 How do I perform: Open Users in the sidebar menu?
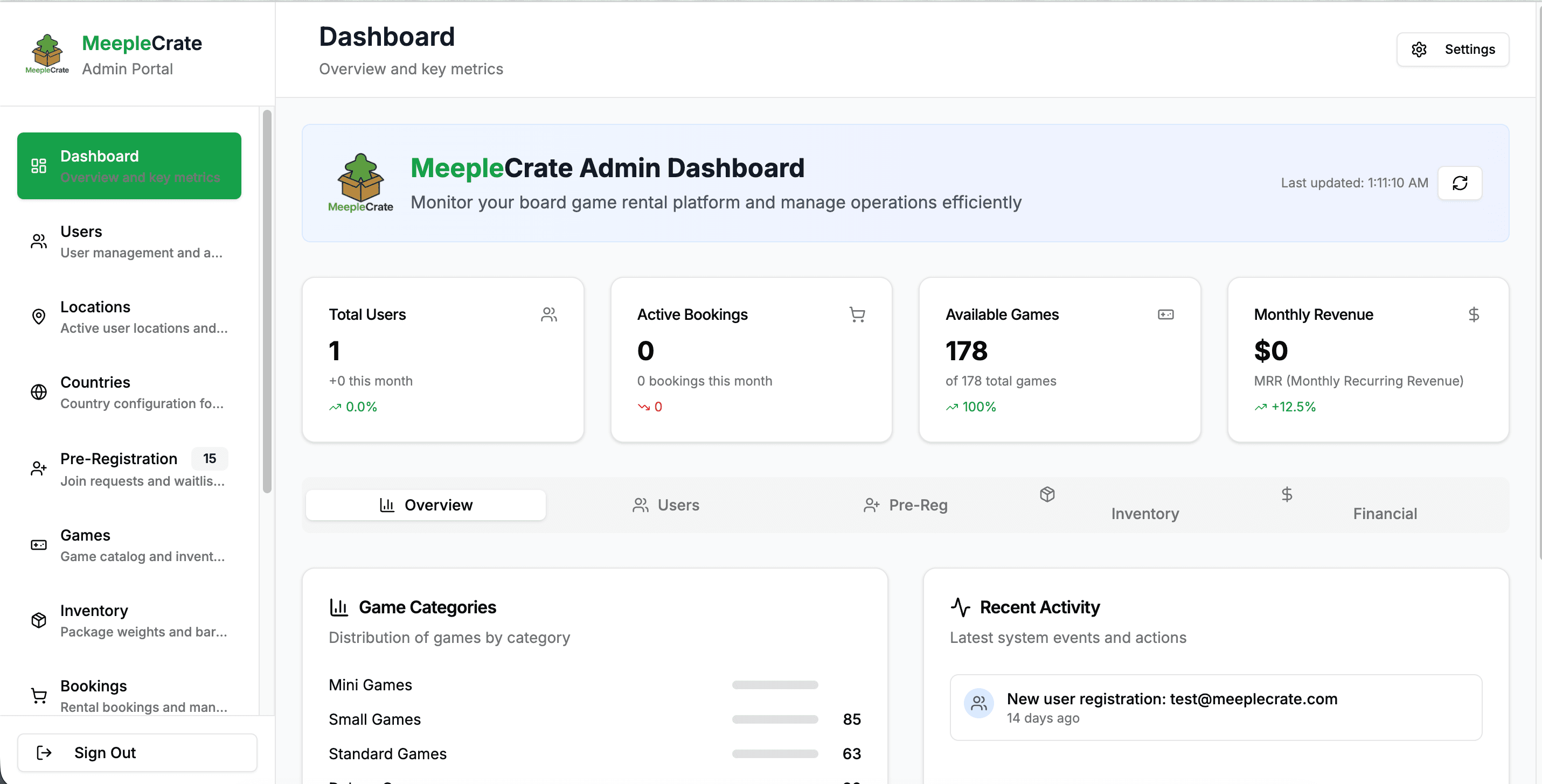(x=129, y=241)
